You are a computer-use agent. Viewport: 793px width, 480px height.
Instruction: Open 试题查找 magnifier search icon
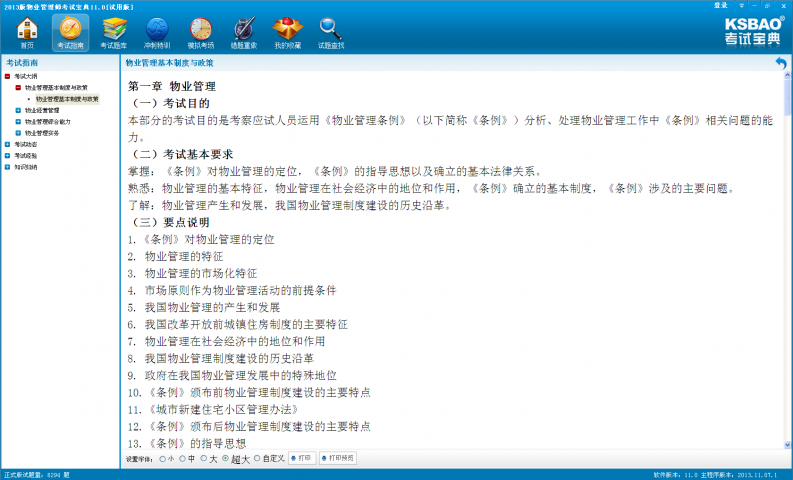click(331, 33)
